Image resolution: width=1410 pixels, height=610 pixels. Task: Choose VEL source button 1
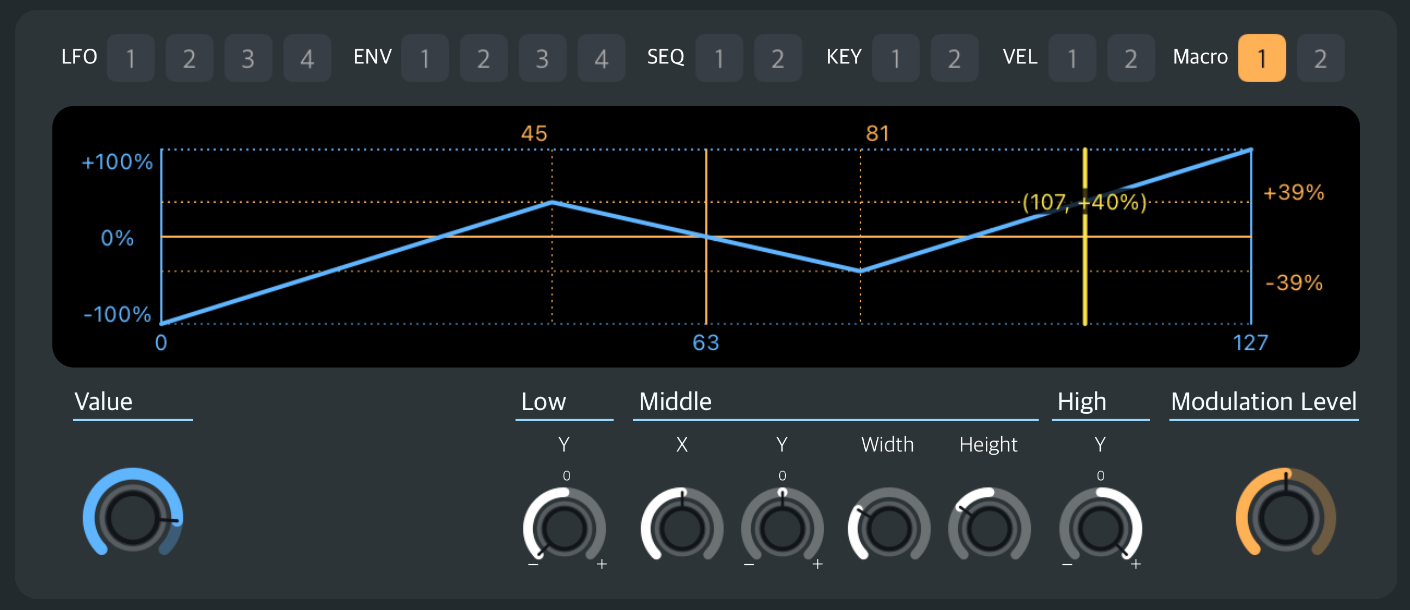tap(1072, 58)
